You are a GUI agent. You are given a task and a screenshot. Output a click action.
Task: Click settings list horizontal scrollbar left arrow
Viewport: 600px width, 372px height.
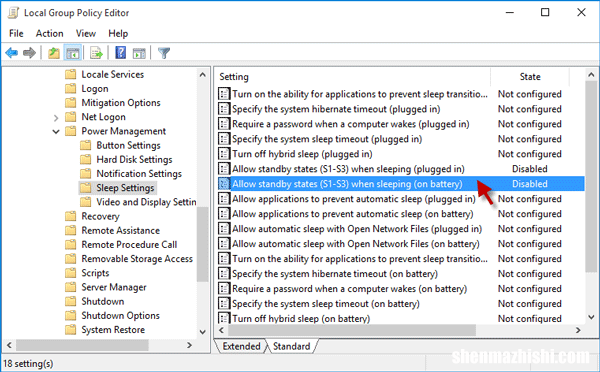221,330
